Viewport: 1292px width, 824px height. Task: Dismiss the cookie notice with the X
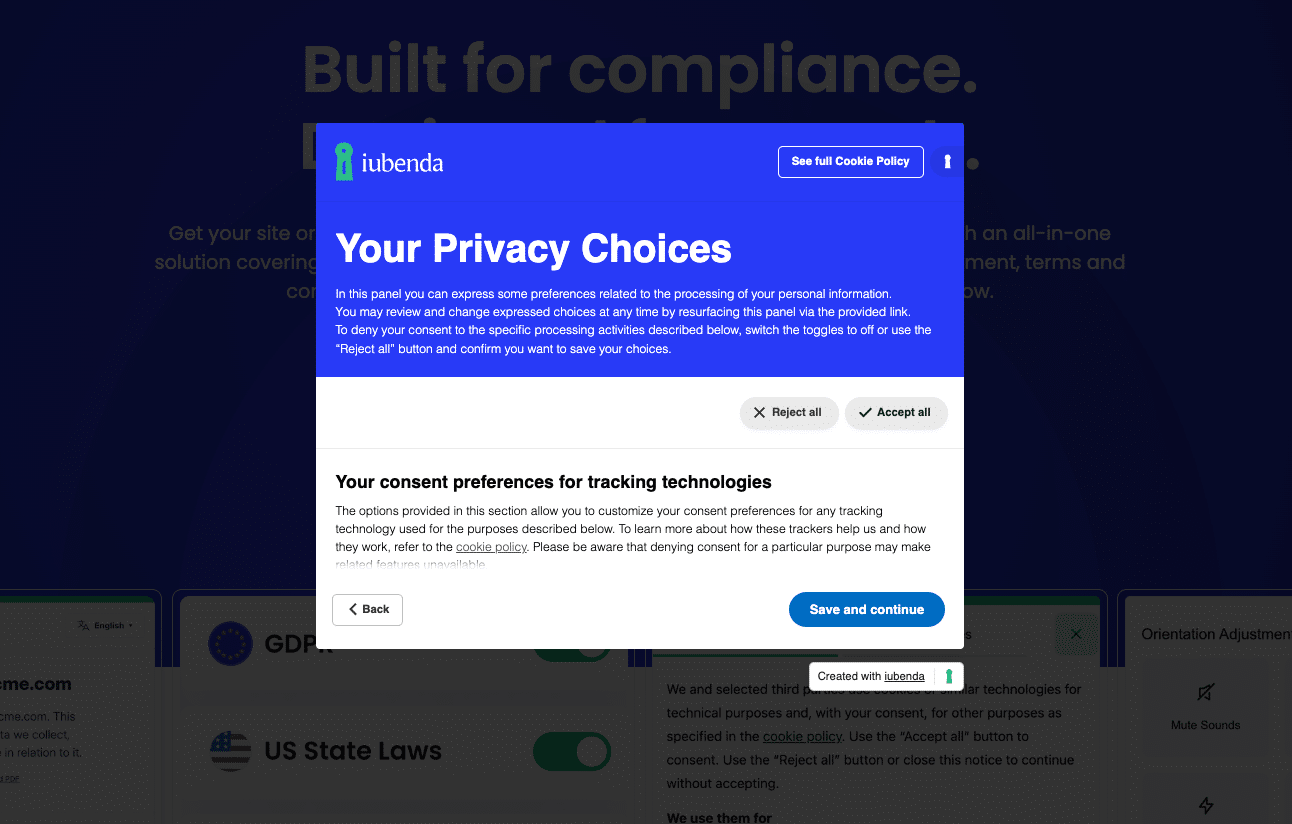pos(1076,634)
